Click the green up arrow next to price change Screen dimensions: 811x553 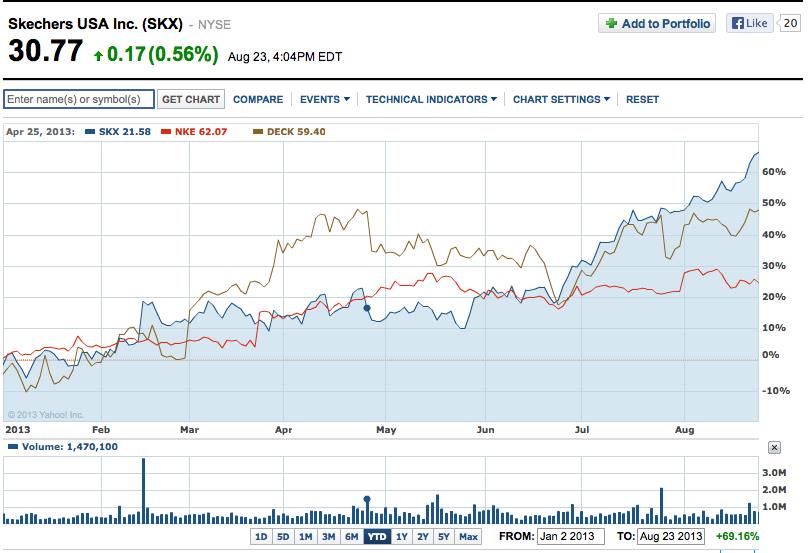(x=98, y=55)
